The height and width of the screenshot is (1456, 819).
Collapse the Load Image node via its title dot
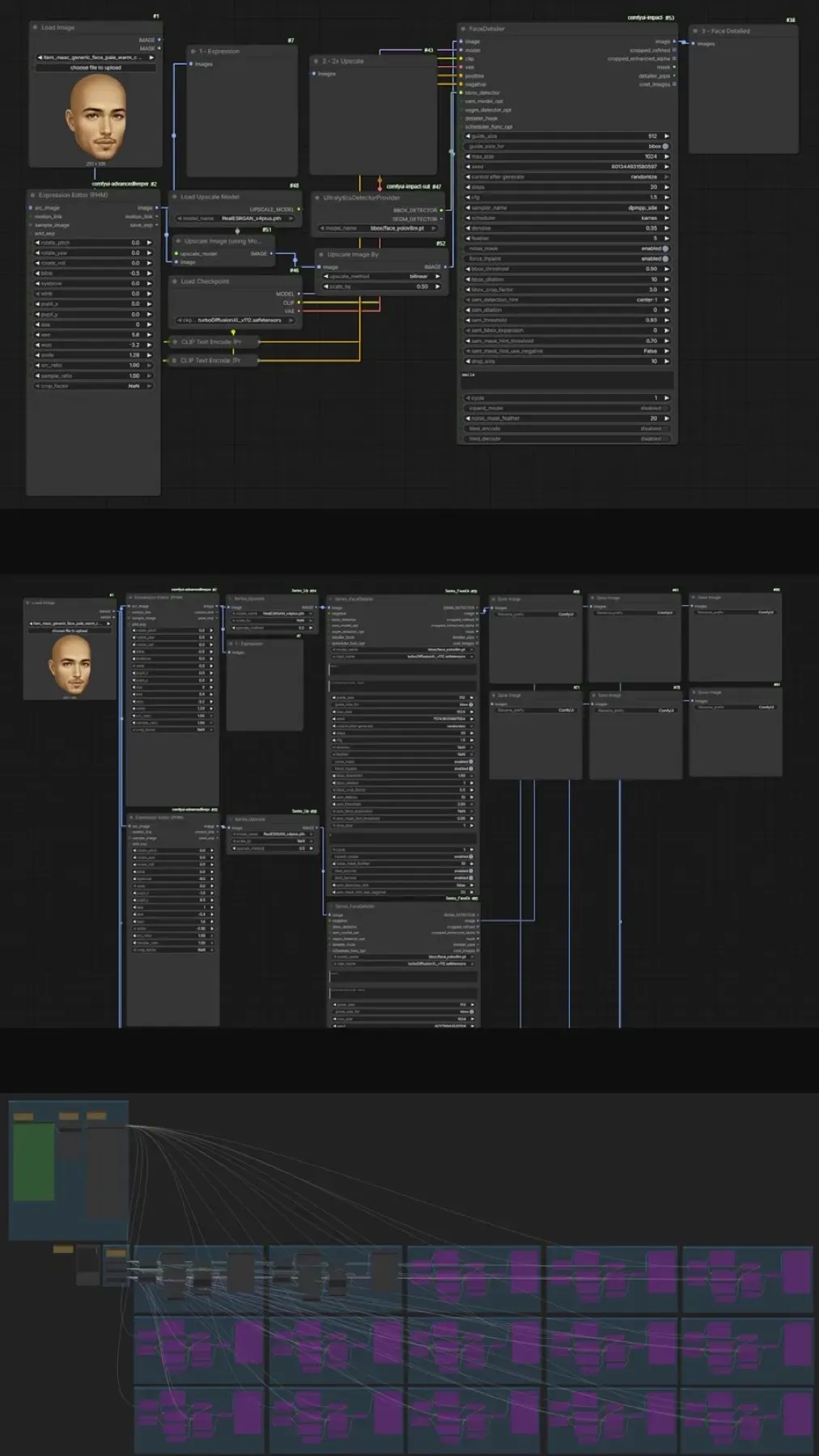pyautogui.click(x=36, y=28)
